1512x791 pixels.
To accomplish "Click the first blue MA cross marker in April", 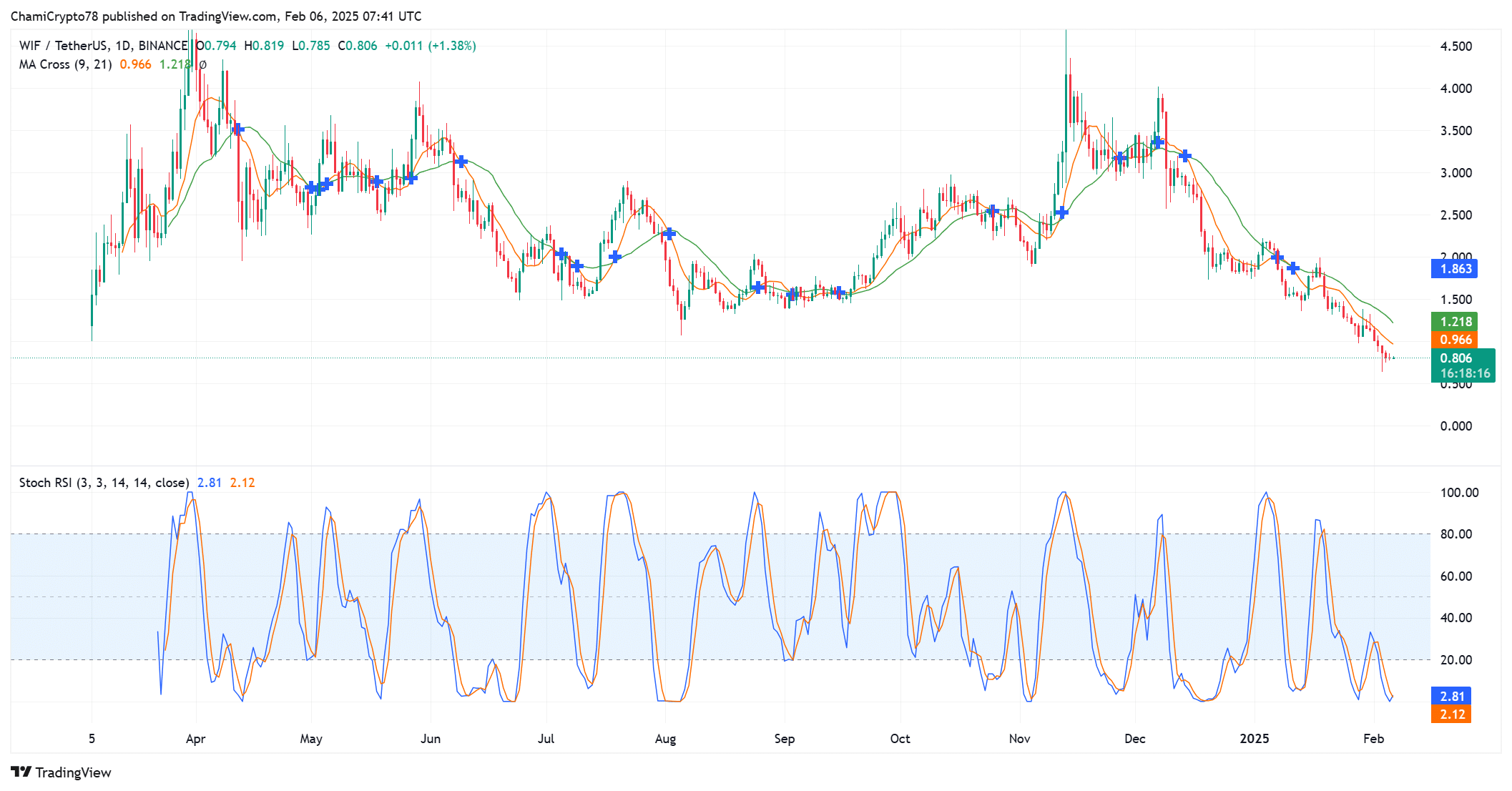I will pos(237,129).
